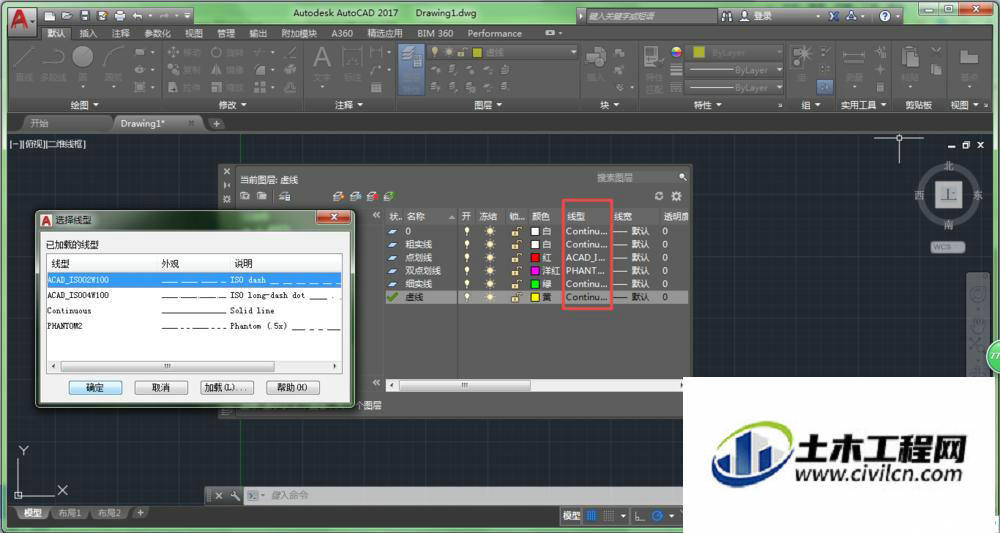
Task: Click the new drawing tab plus button
Action: pyautogui.click(x=216, y=124)
